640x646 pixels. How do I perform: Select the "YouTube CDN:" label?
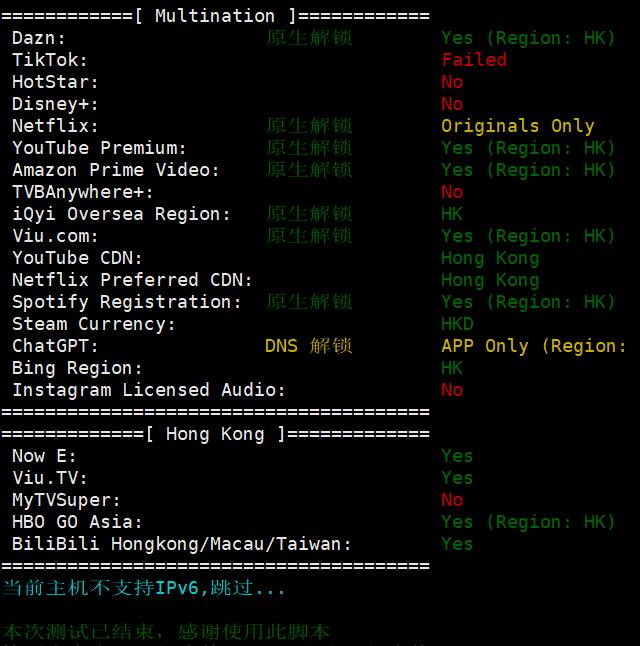[x=77, y=258]
